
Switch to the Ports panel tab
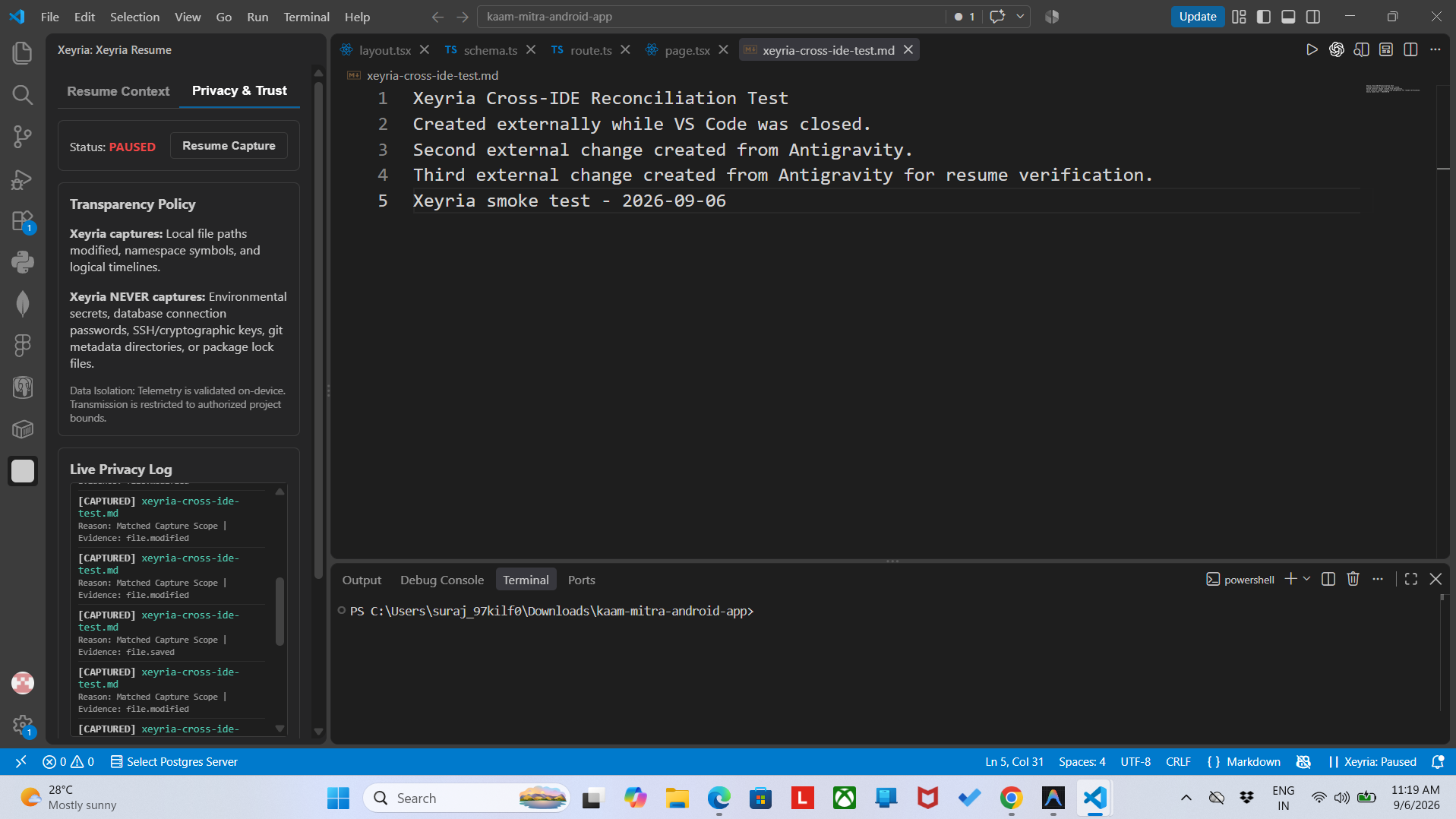point(582,580)
